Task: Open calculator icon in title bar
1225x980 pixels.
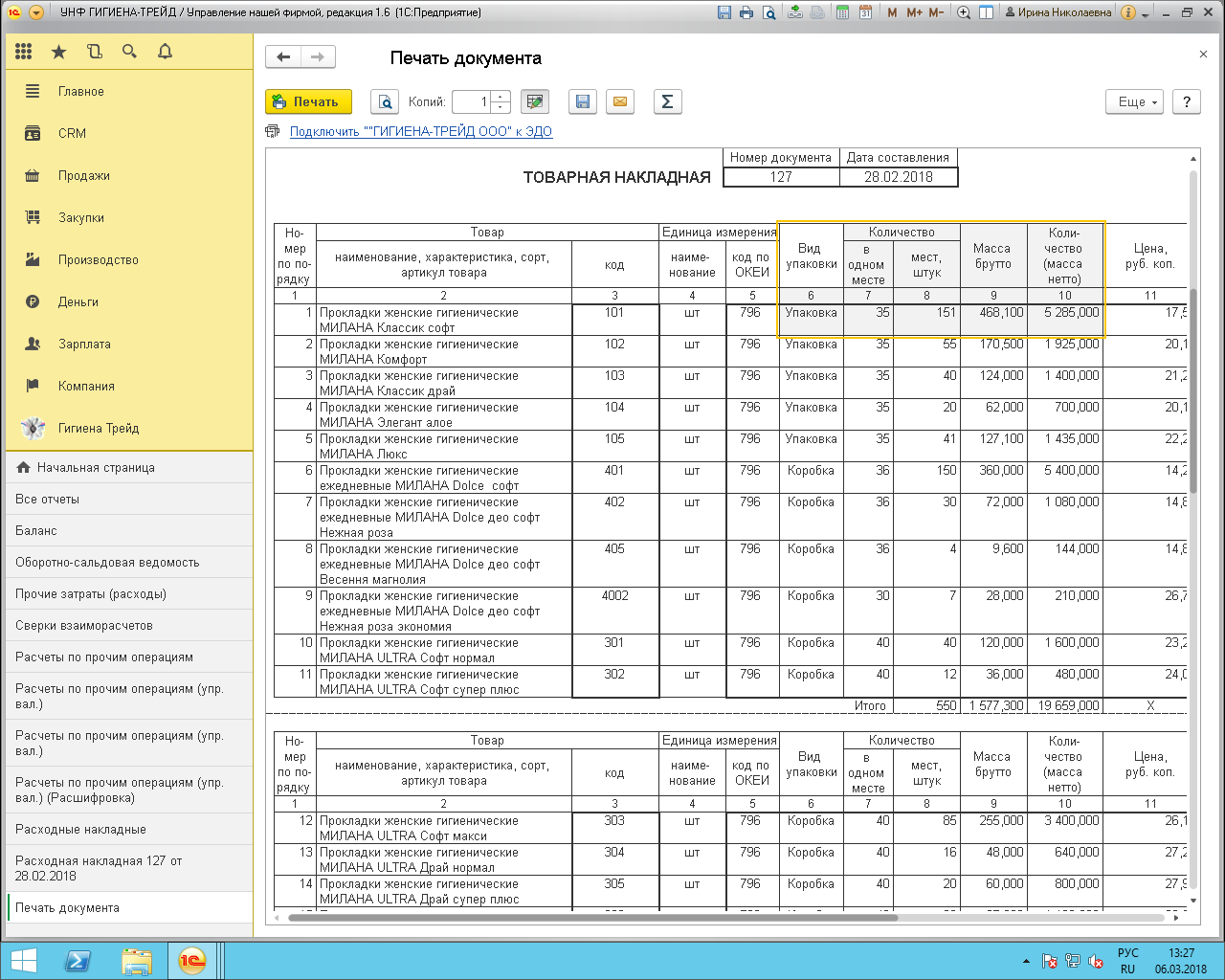Action: point(842,12)
